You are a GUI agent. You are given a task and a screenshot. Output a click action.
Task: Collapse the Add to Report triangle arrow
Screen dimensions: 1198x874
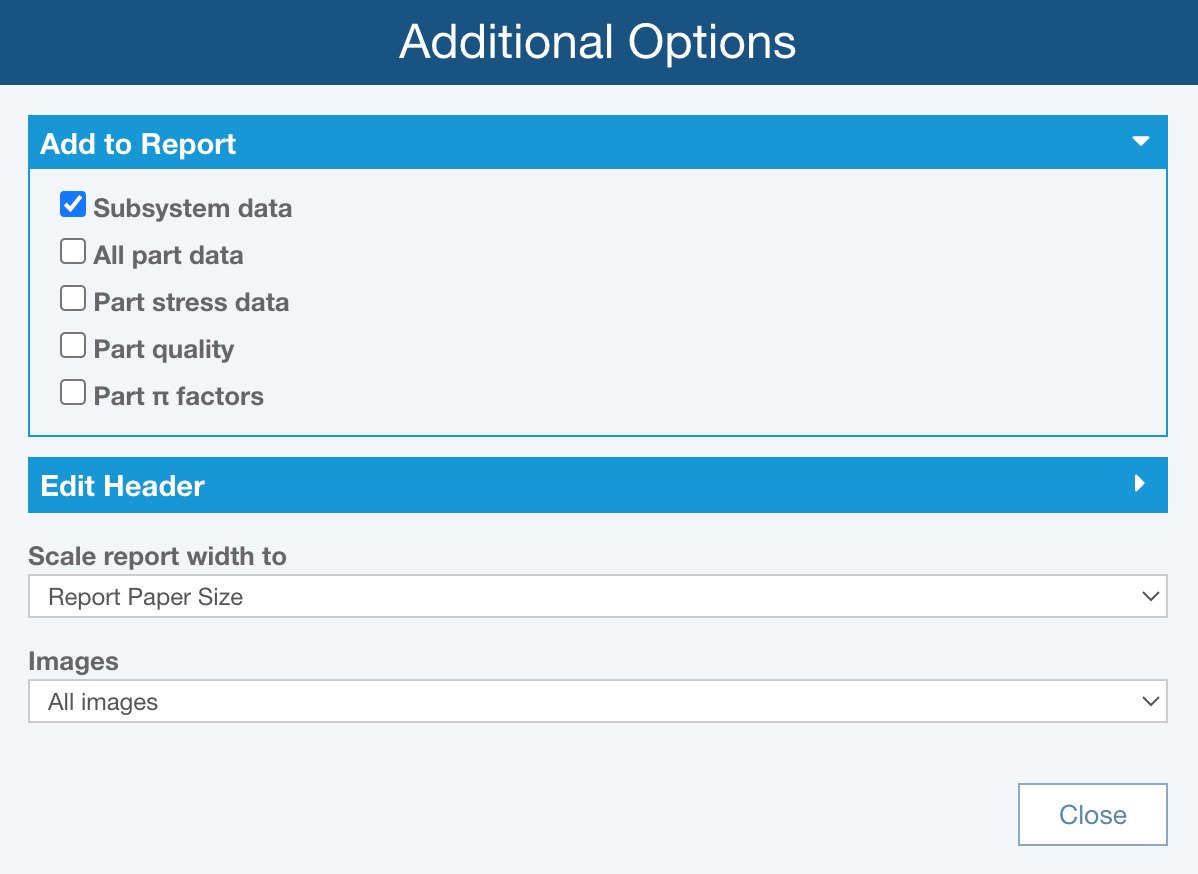point(1140,142)
